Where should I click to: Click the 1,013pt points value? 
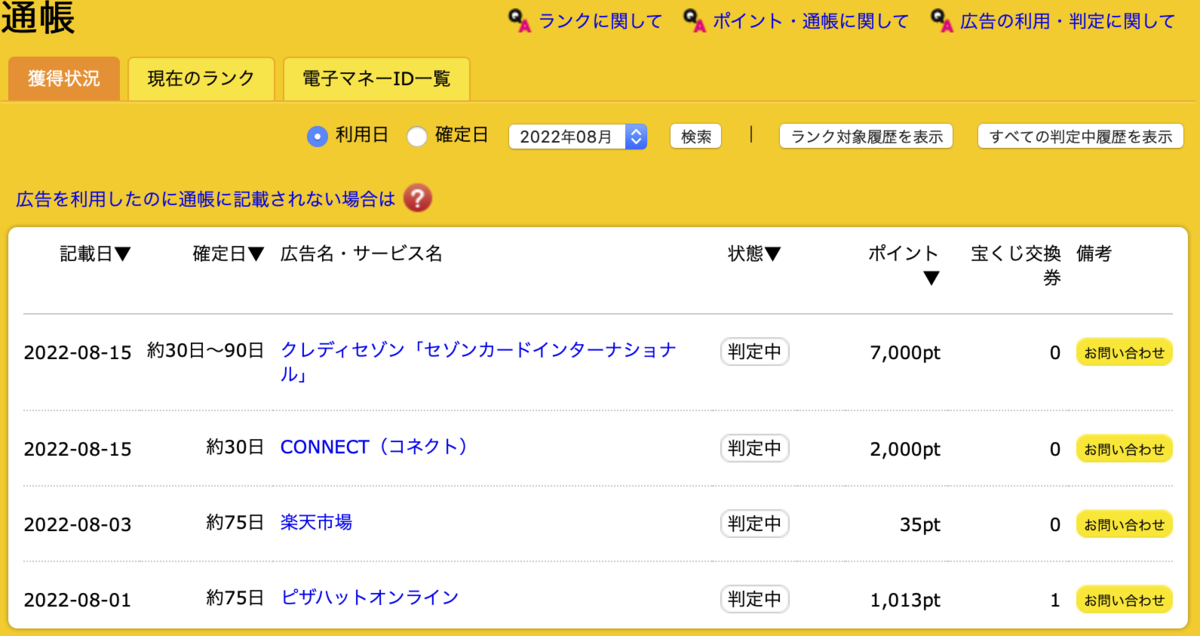point(905,601)
